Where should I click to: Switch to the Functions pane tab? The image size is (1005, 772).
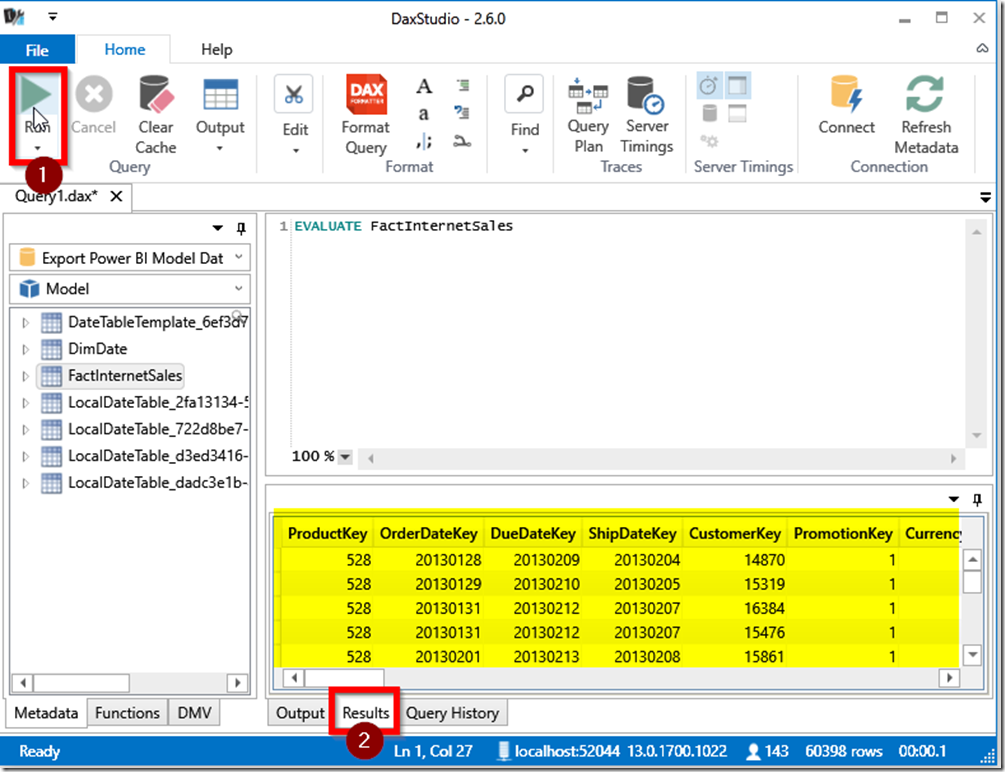tap(127, 712)
